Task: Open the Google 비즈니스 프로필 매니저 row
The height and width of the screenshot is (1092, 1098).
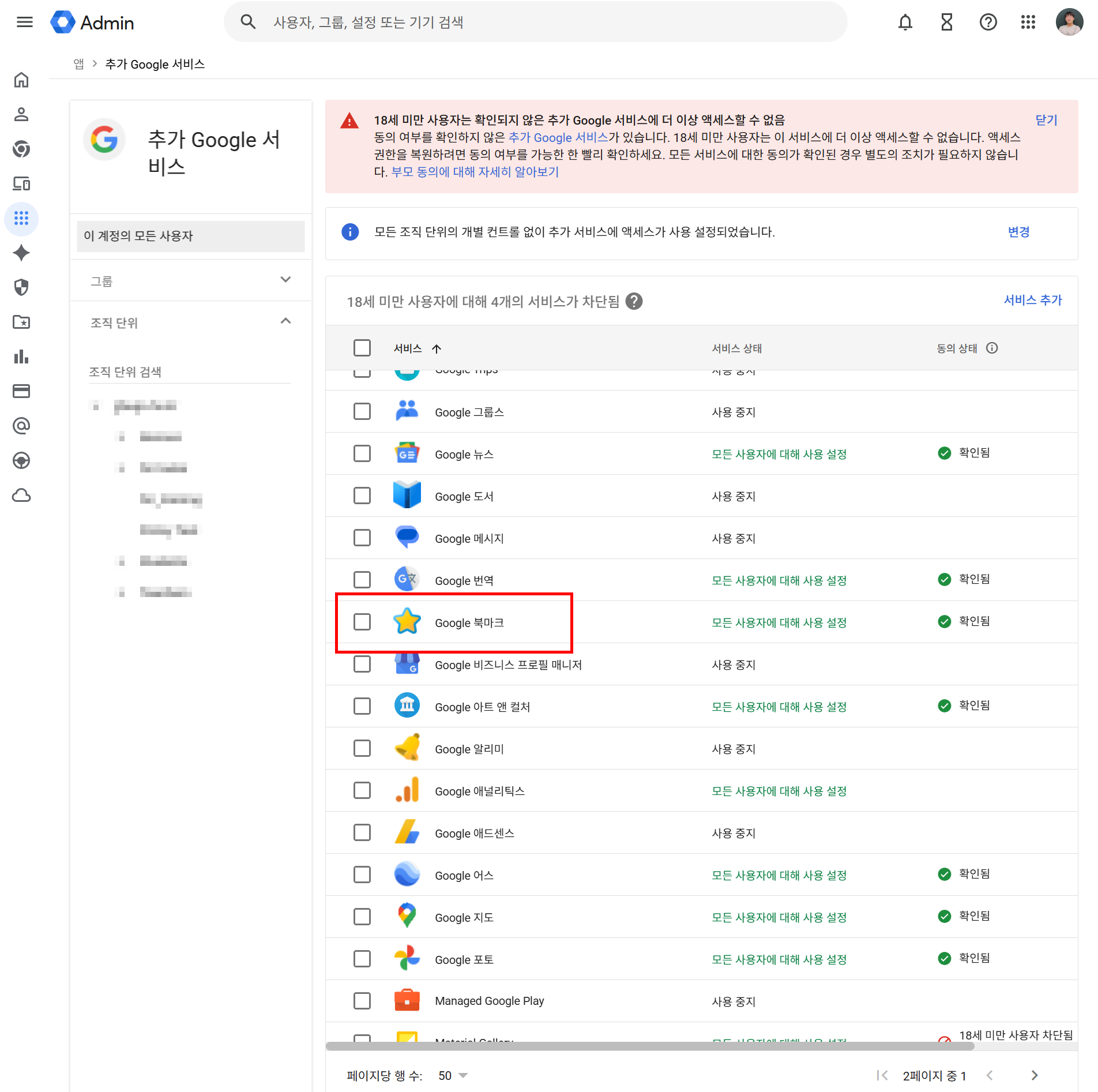Action: pyautogui.click(x=701, y=664)
